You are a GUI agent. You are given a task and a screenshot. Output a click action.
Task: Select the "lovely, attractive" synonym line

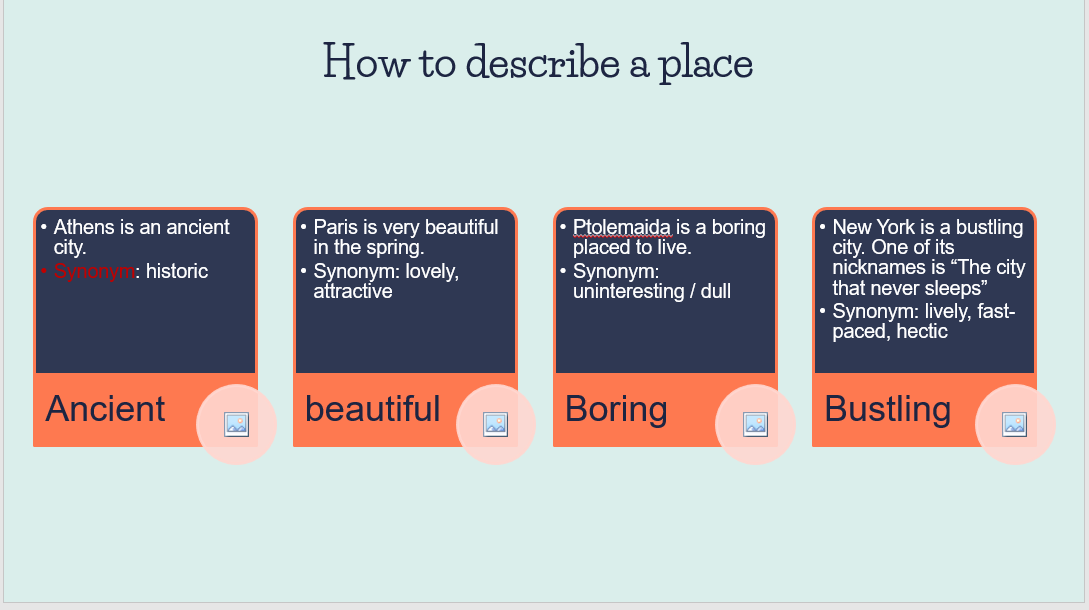[386, 281]
